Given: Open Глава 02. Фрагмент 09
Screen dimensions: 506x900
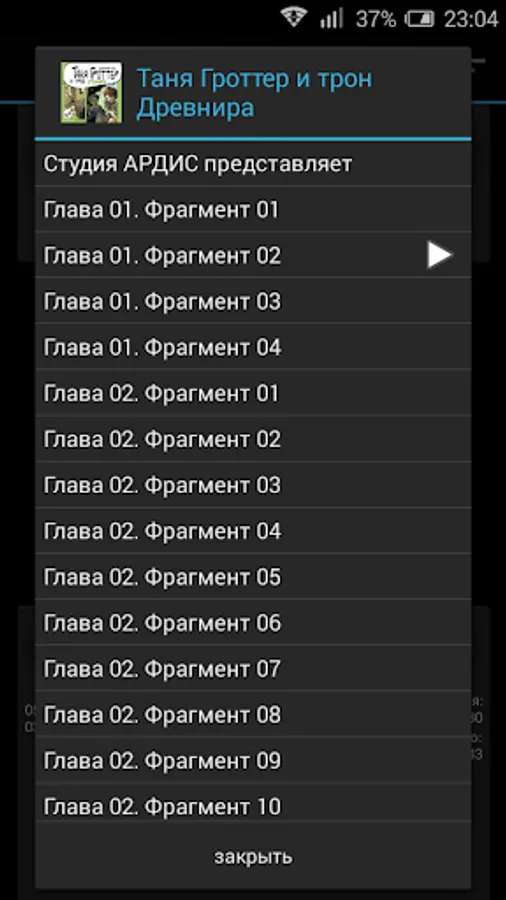Looking at the screenshot, I should pos(253,760).
